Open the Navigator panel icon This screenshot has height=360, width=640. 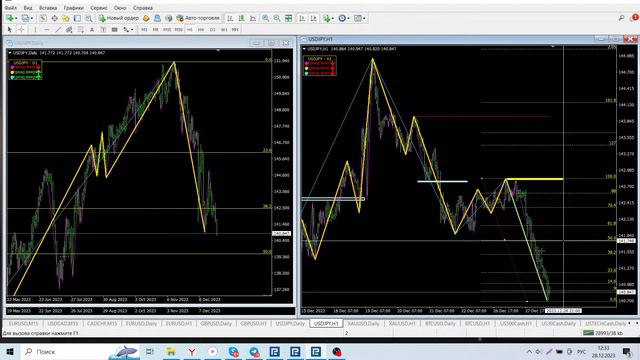[x=66, y=18]
